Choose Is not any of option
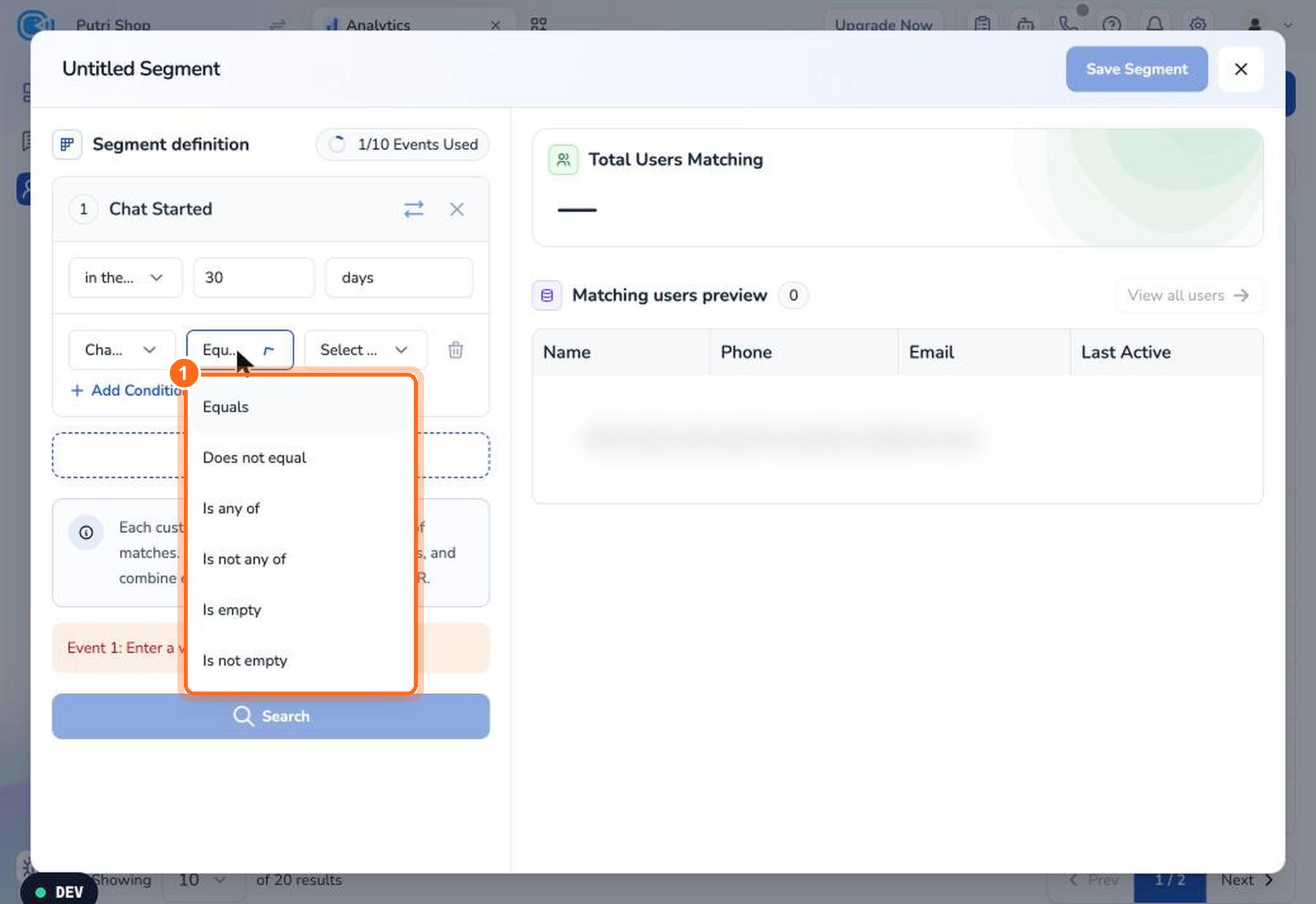1316x904 pixels. [x=300, y=559]
